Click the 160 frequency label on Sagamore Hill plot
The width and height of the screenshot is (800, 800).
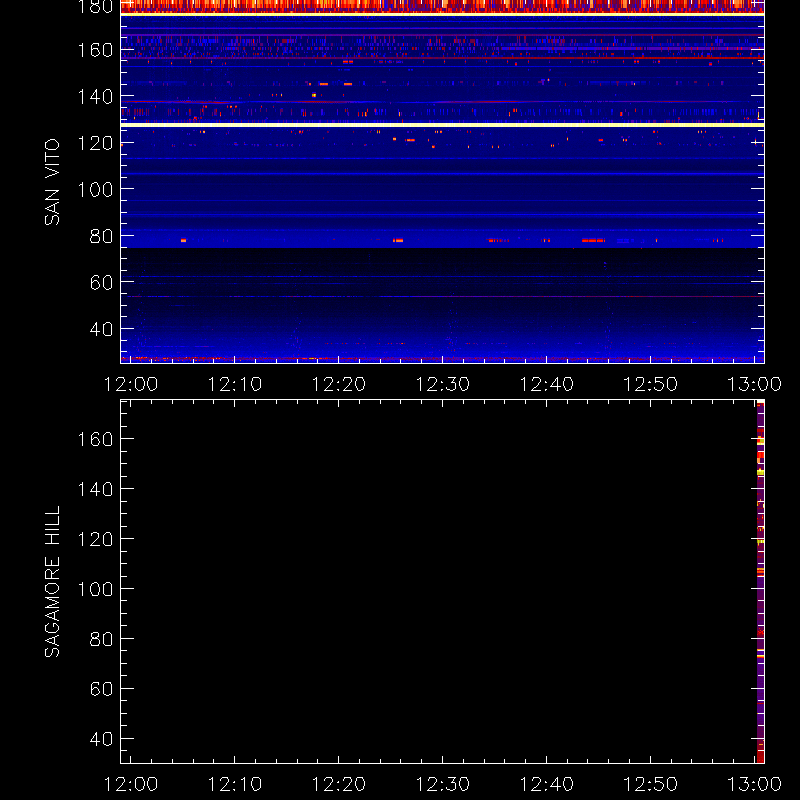tap(95, 439)
